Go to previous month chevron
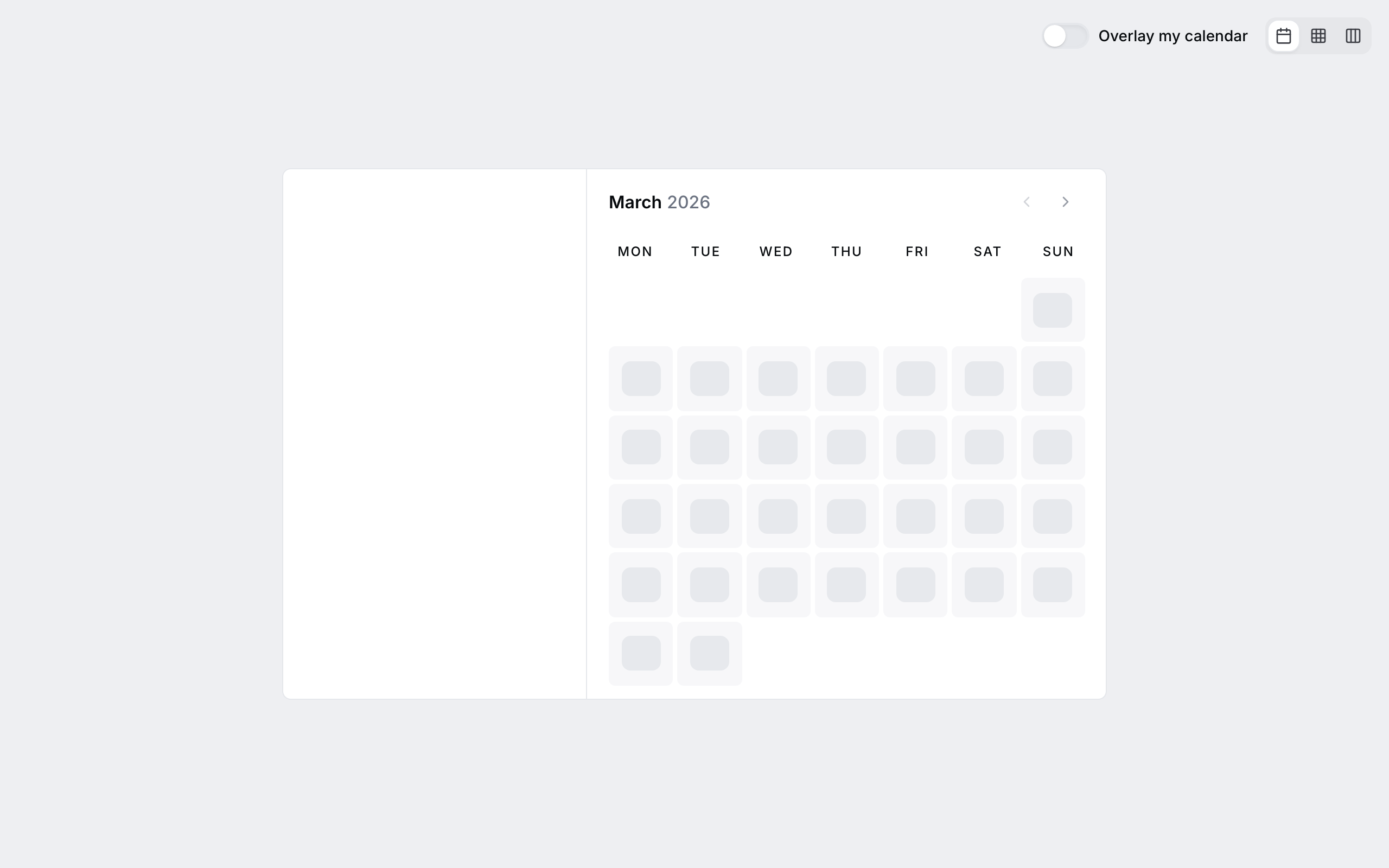 [x=1027, y=202]
